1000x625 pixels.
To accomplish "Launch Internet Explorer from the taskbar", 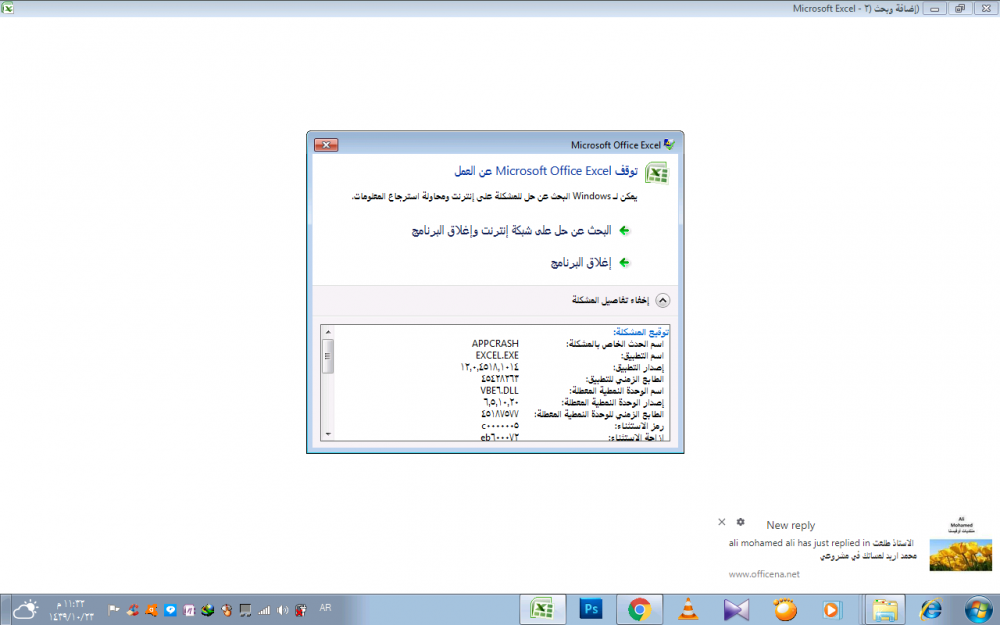I will [x=931, y=609].
